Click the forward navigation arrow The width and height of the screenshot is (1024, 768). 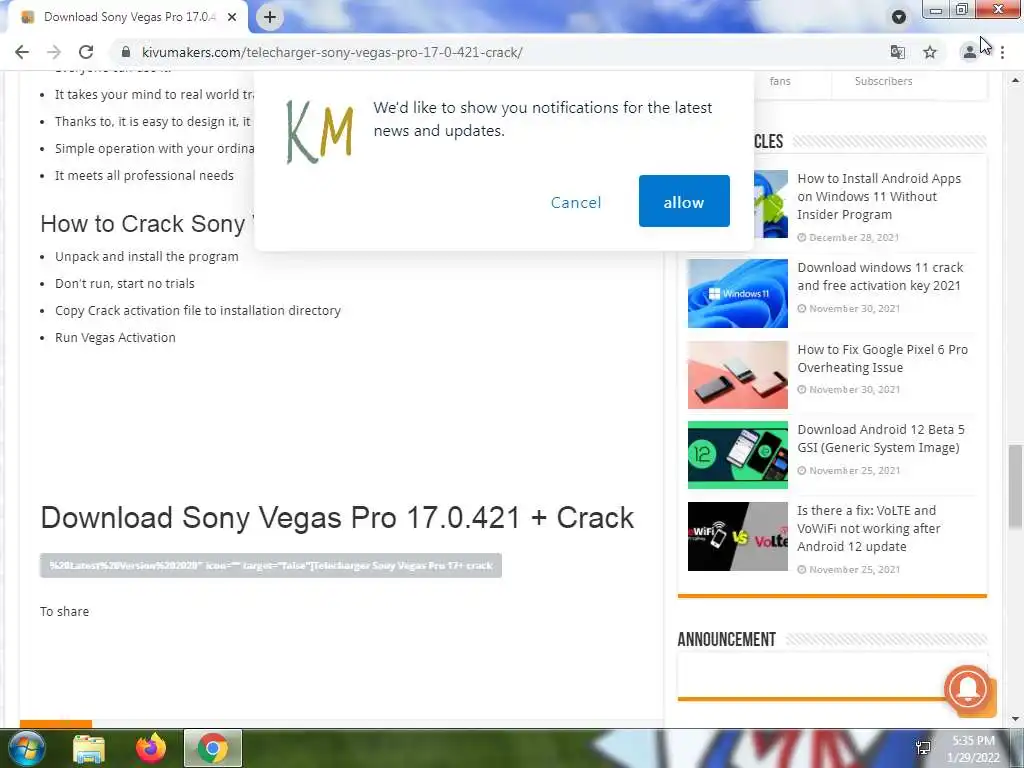click(54, 52)
